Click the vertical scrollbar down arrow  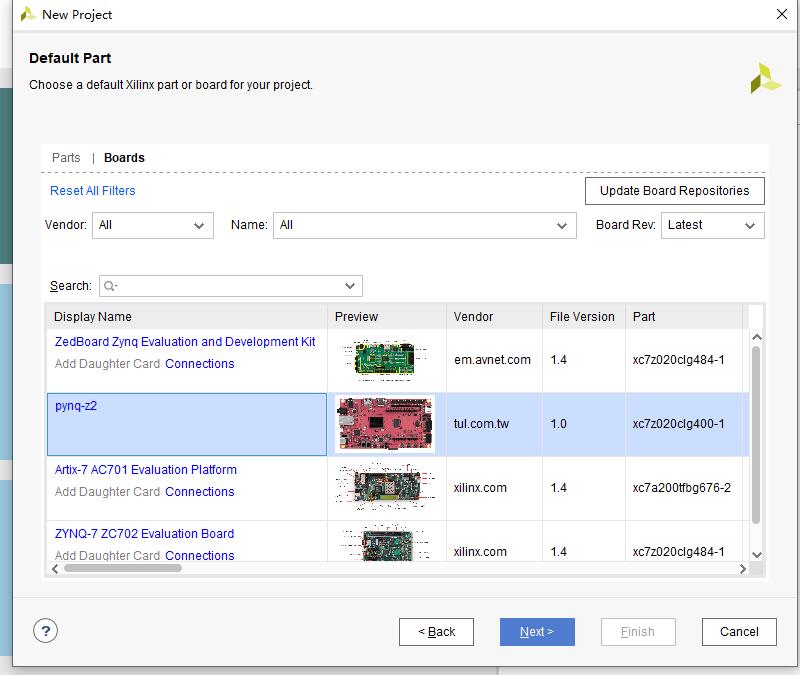(x=757, y=555)
